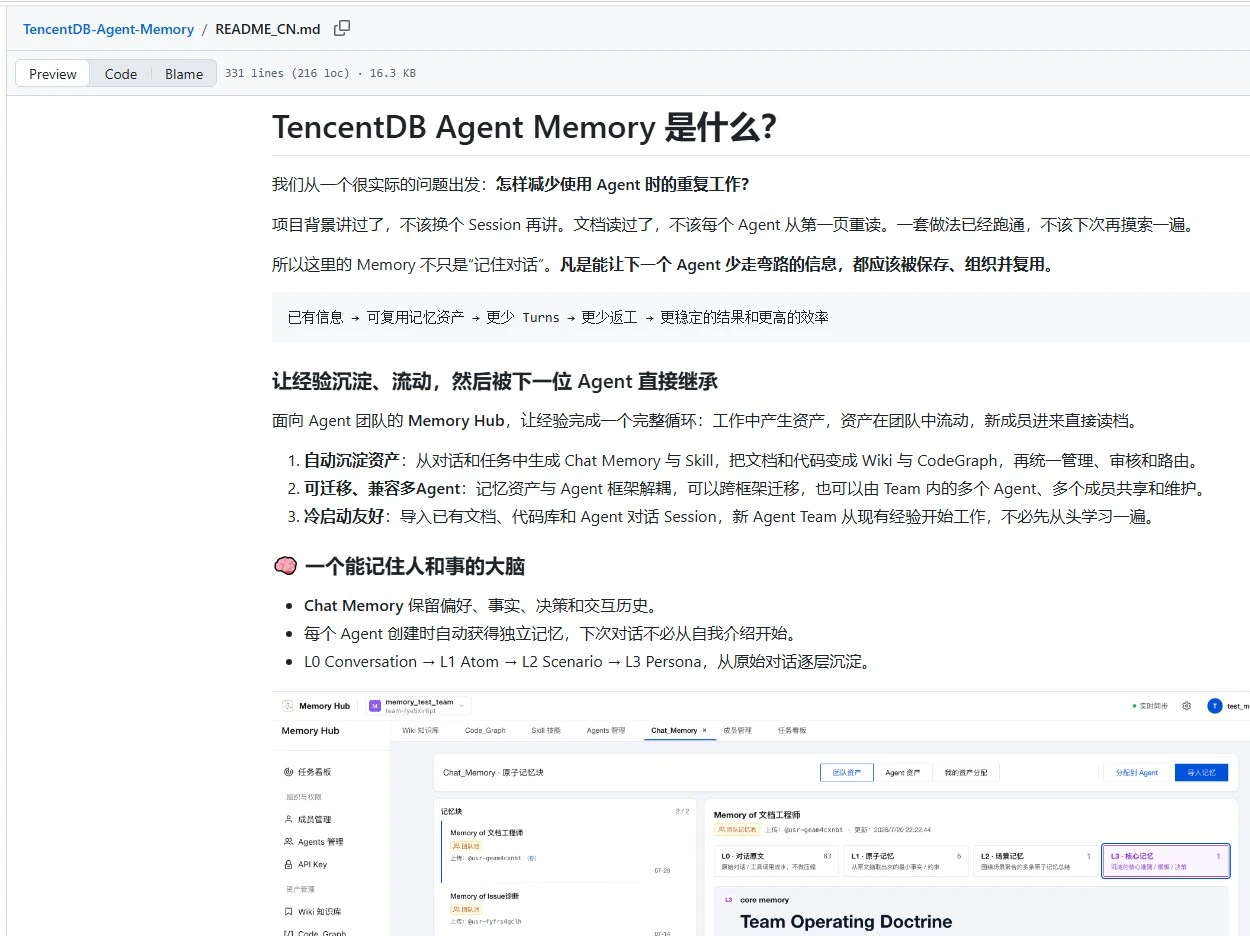Select the "Skill 技能" tab
Viewport: 1250px width, 936px height.
(546, 731)
